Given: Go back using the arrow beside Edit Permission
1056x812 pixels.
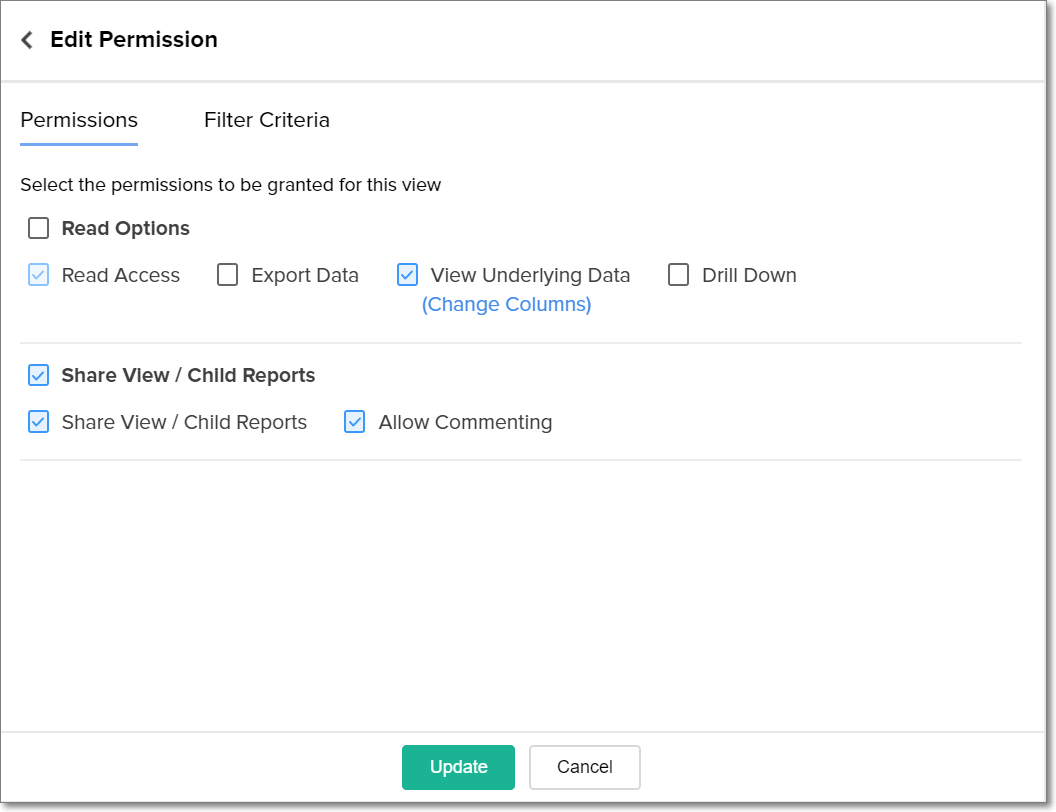Looking at the screenshot, I should pos(27,40).
